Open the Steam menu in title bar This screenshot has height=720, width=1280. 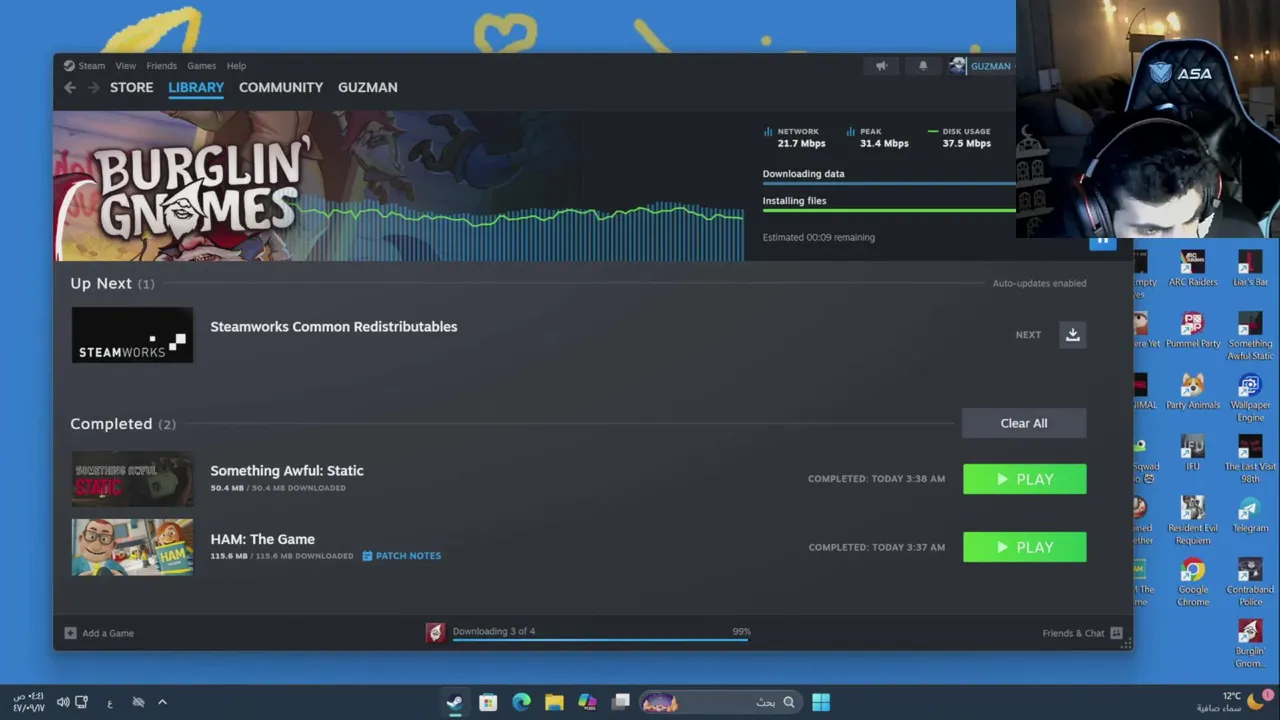pos(84,66)
